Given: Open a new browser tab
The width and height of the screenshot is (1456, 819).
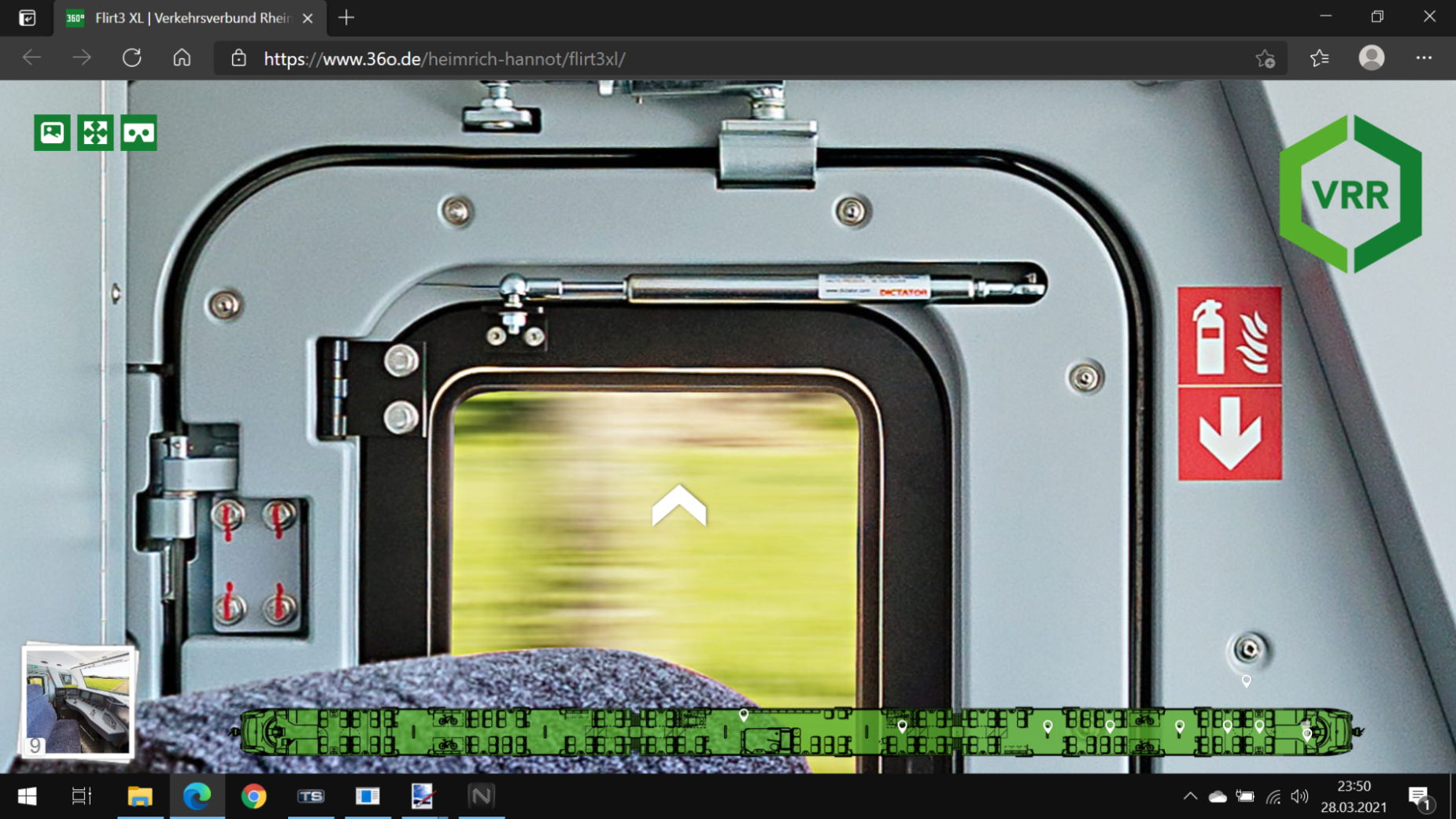Looking at the screenshot, I should [346, 18].
